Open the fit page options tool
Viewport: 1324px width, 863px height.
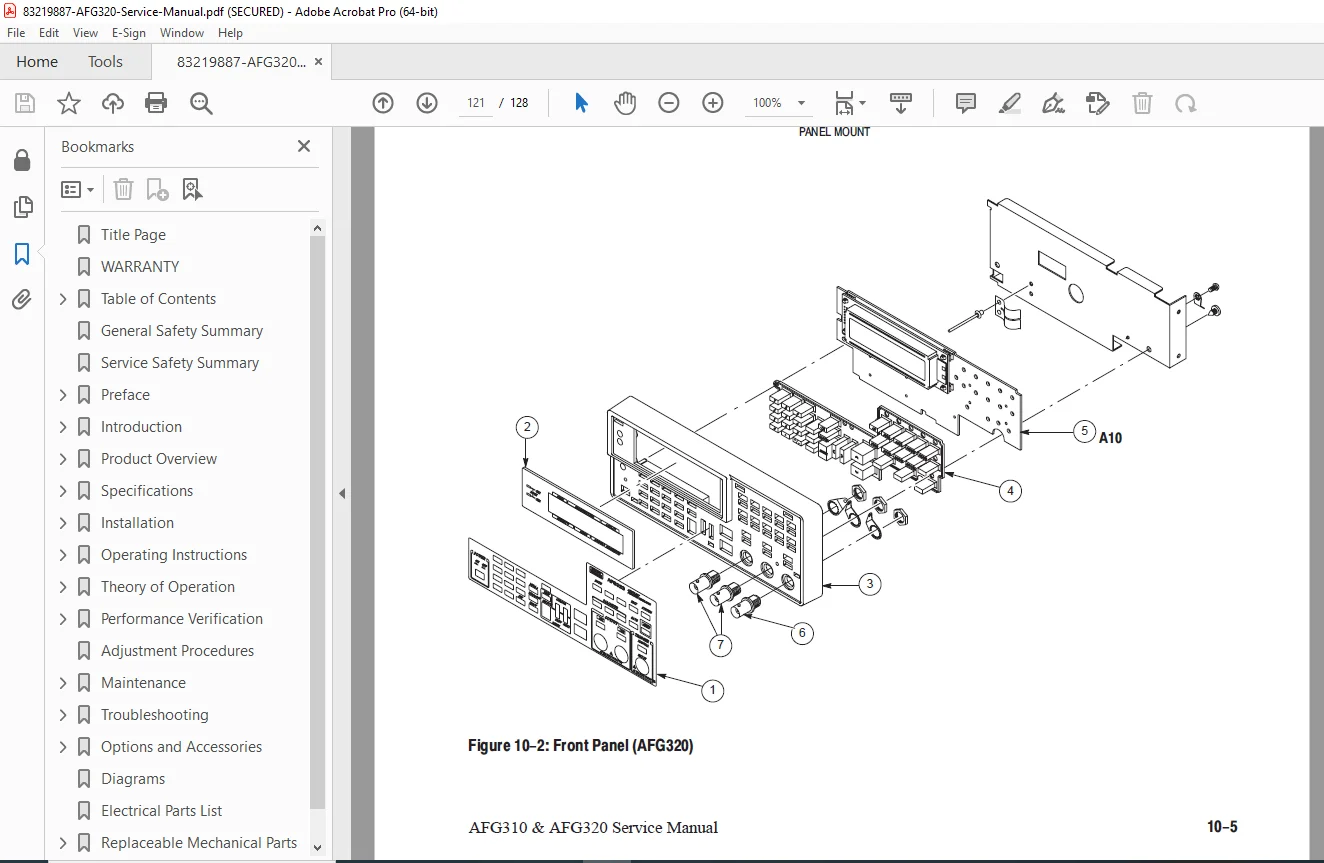850,103
